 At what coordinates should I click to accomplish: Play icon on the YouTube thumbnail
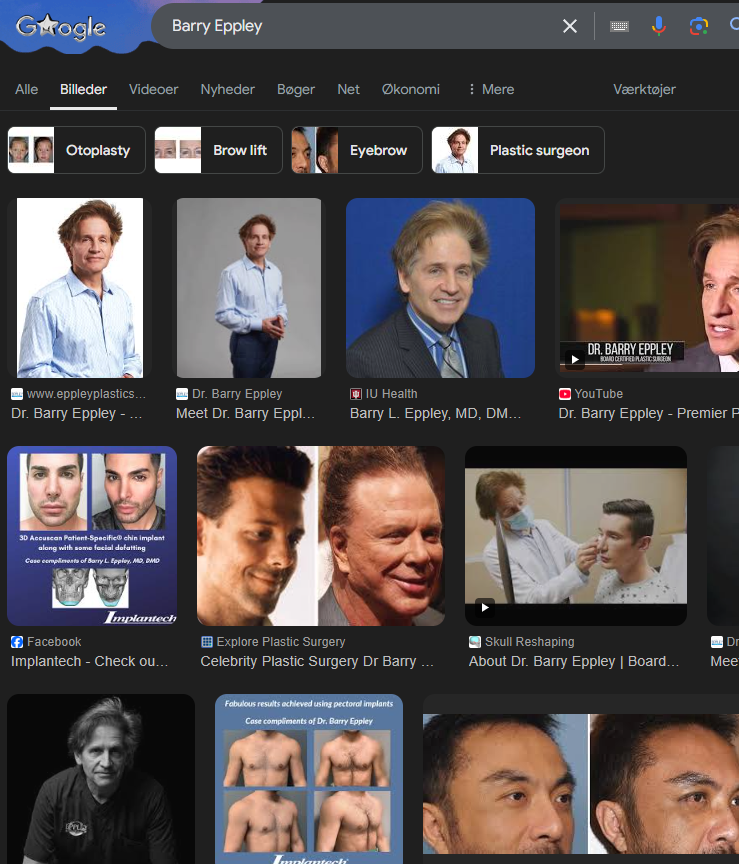click(575, 359)
